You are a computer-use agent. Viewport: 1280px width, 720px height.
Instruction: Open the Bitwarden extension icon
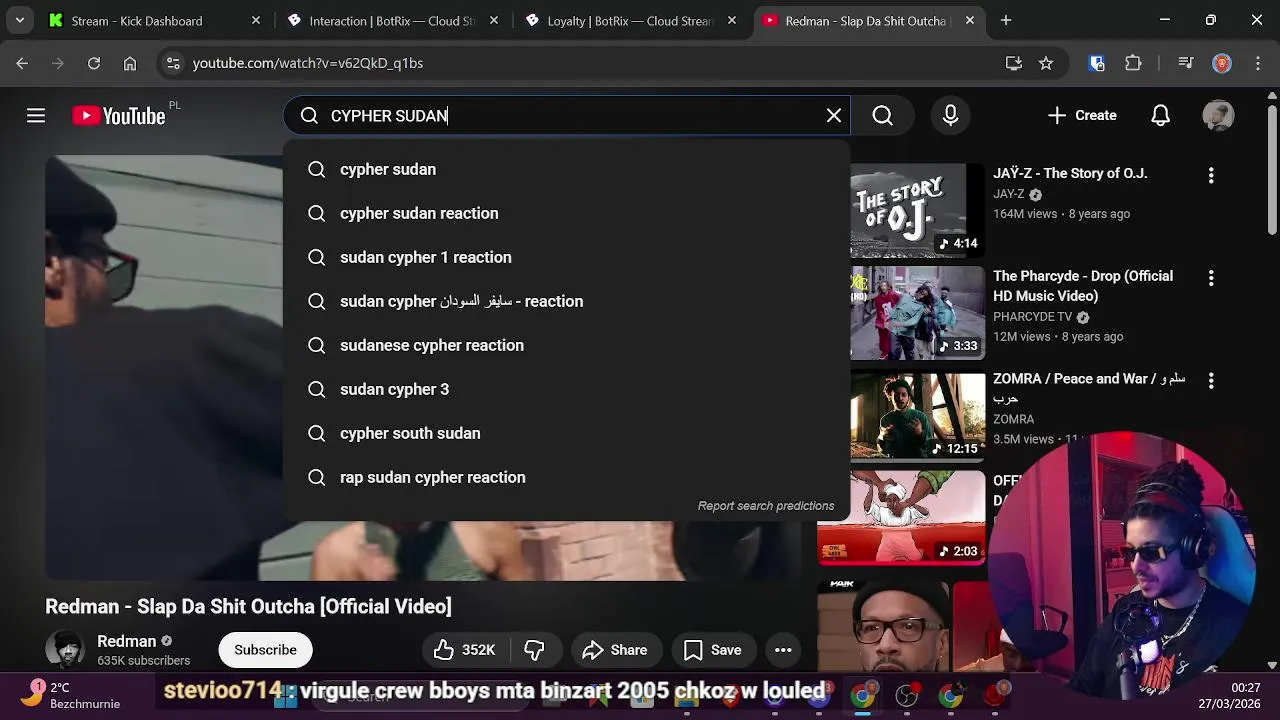pos(1097,63)
